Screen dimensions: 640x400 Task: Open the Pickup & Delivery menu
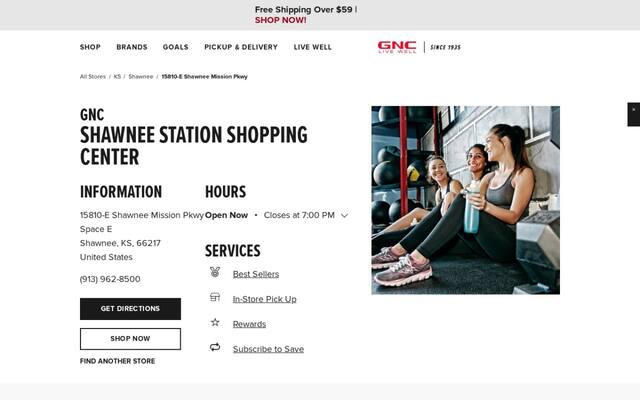pyautogui.click(x=241, y=47)
